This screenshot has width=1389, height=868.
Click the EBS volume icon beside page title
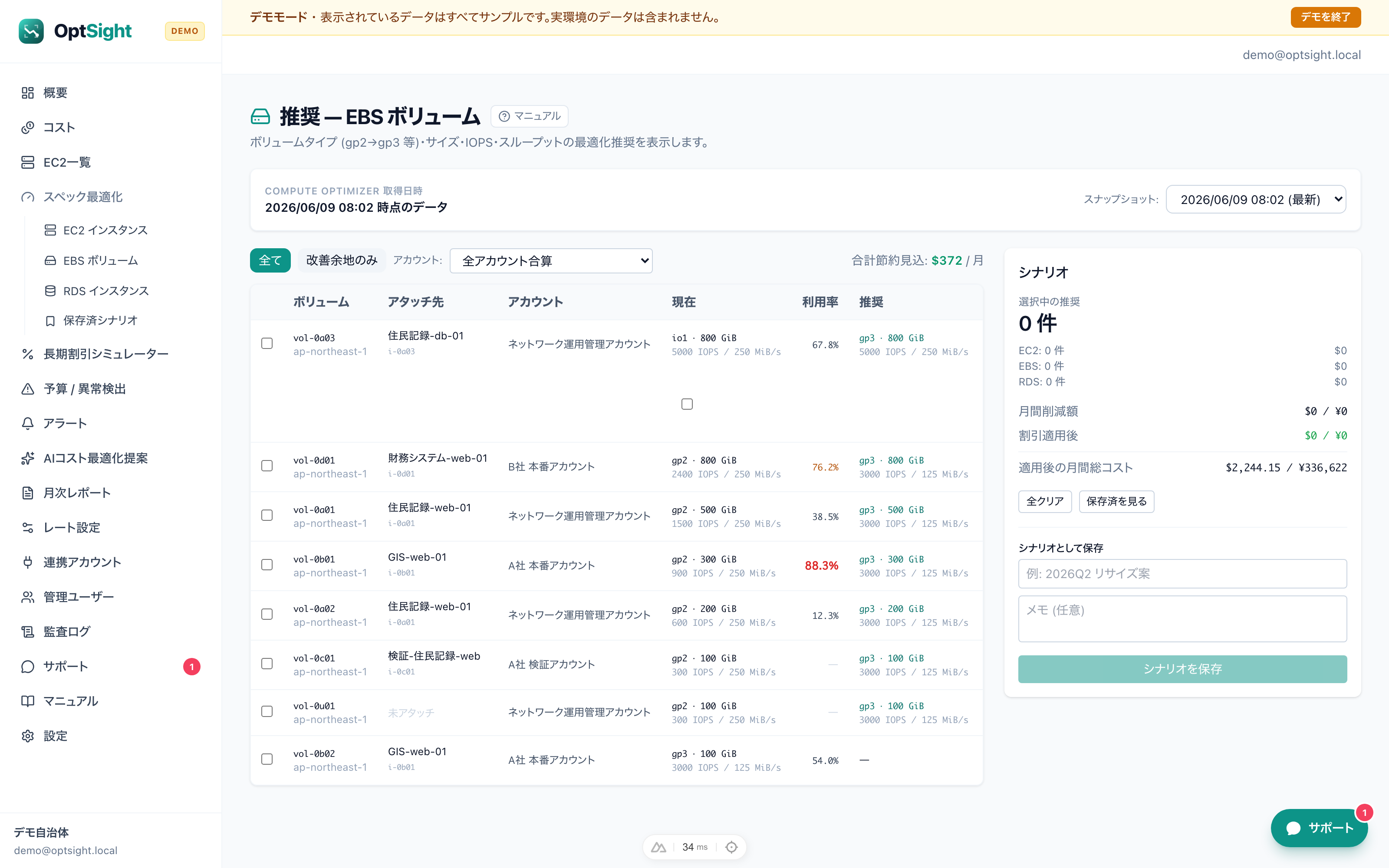(260, 117)
